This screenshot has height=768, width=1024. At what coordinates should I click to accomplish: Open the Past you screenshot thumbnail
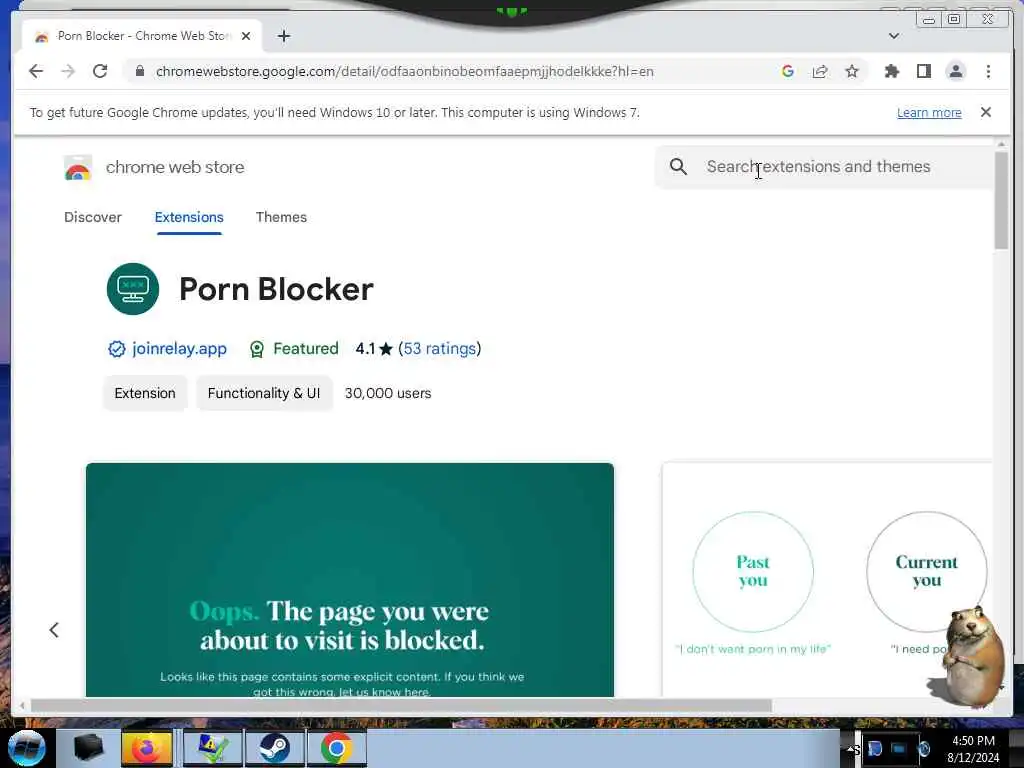[x=827, y=580]
